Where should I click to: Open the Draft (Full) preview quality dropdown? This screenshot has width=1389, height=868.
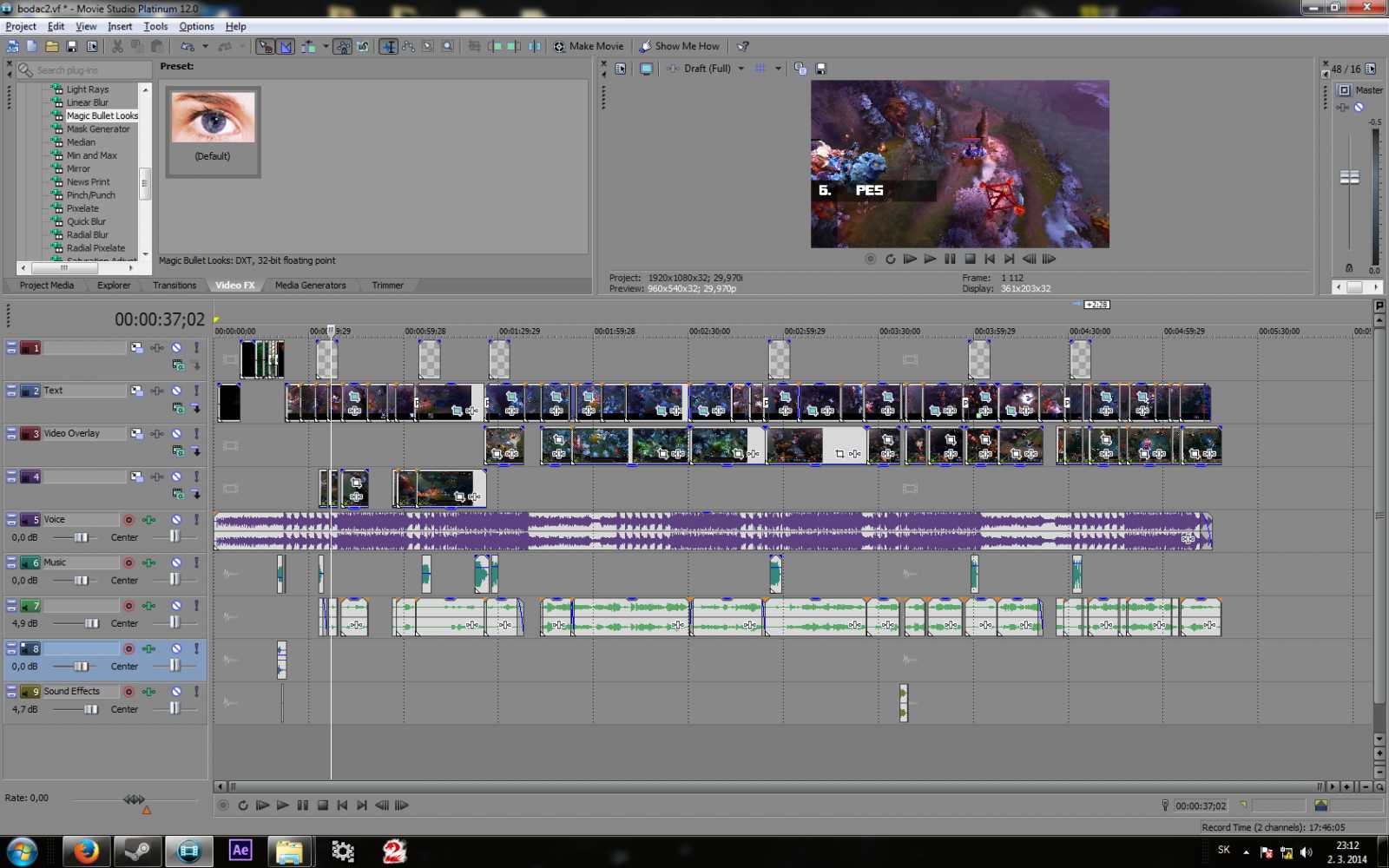[x=741, y=69]
